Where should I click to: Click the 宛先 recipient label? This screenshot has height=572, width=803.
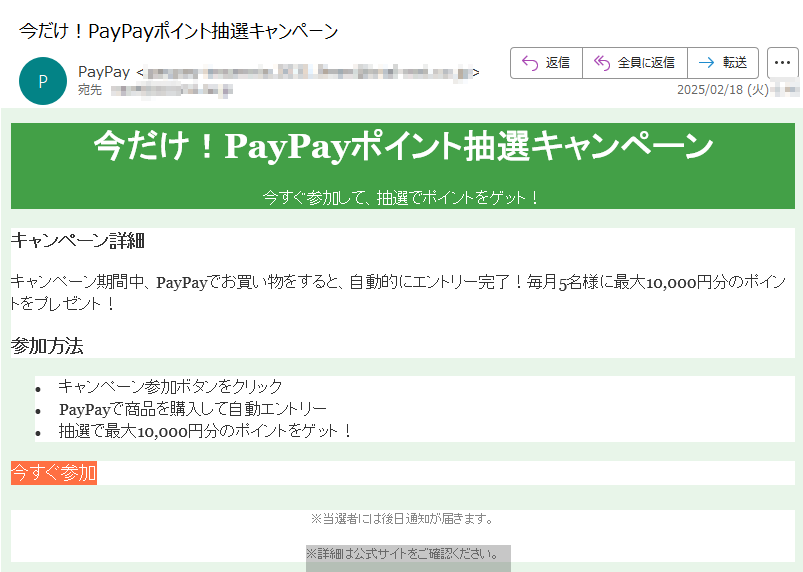[90, 90]
